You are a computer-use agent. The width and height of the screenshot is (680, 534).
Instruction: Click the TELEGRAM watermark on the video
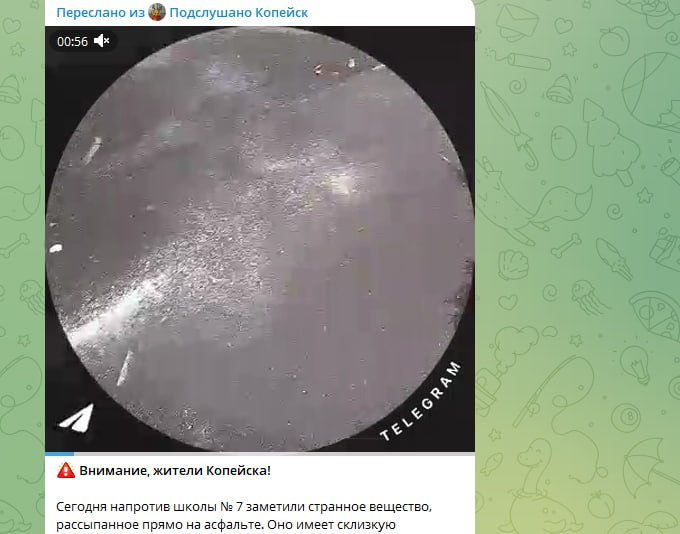pos(421,401)
